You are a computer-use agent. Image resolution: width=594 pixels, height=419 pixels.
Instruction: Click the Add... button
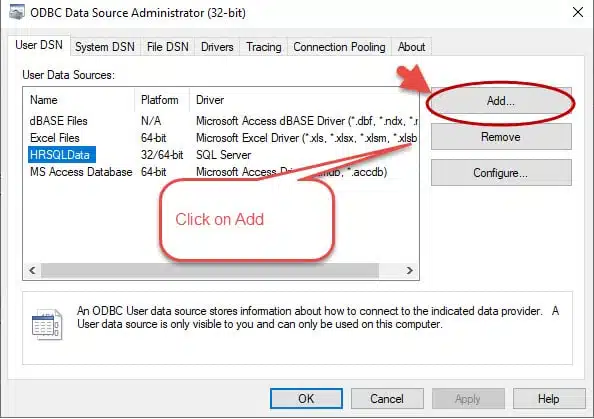tap(501, 101)
